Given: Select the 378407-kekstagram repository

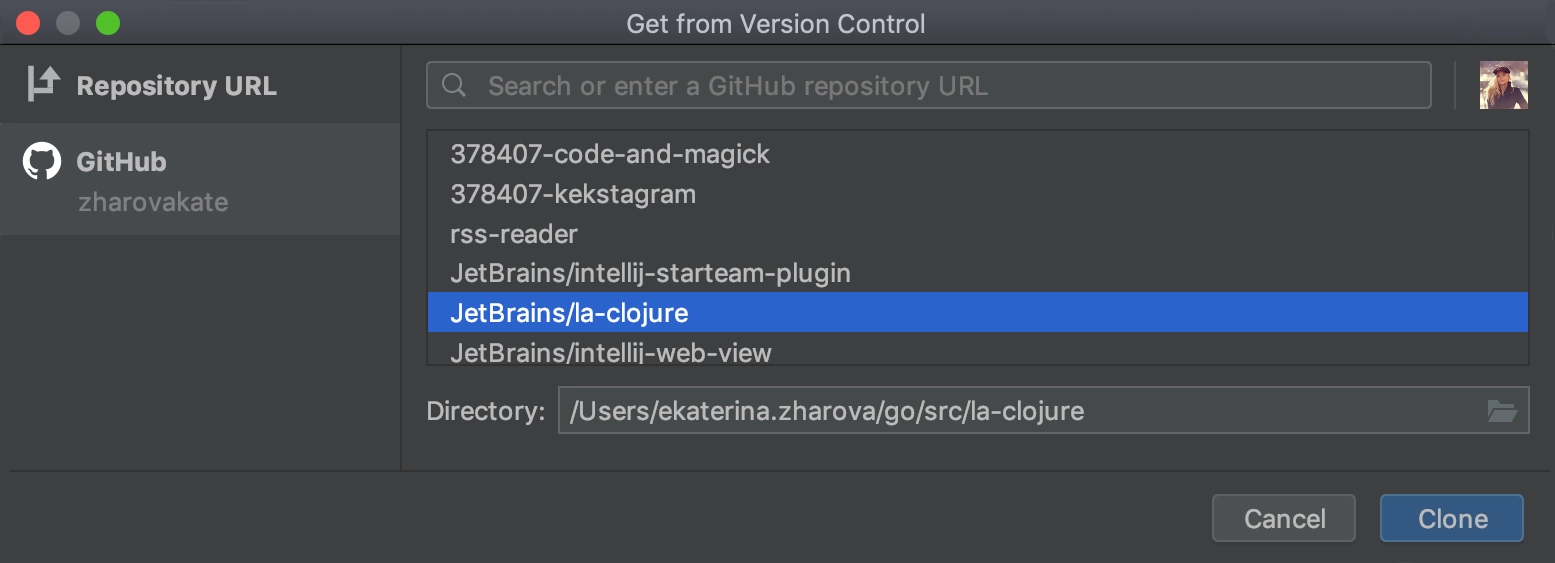Looking at the screenshot, I should point(977,194).
